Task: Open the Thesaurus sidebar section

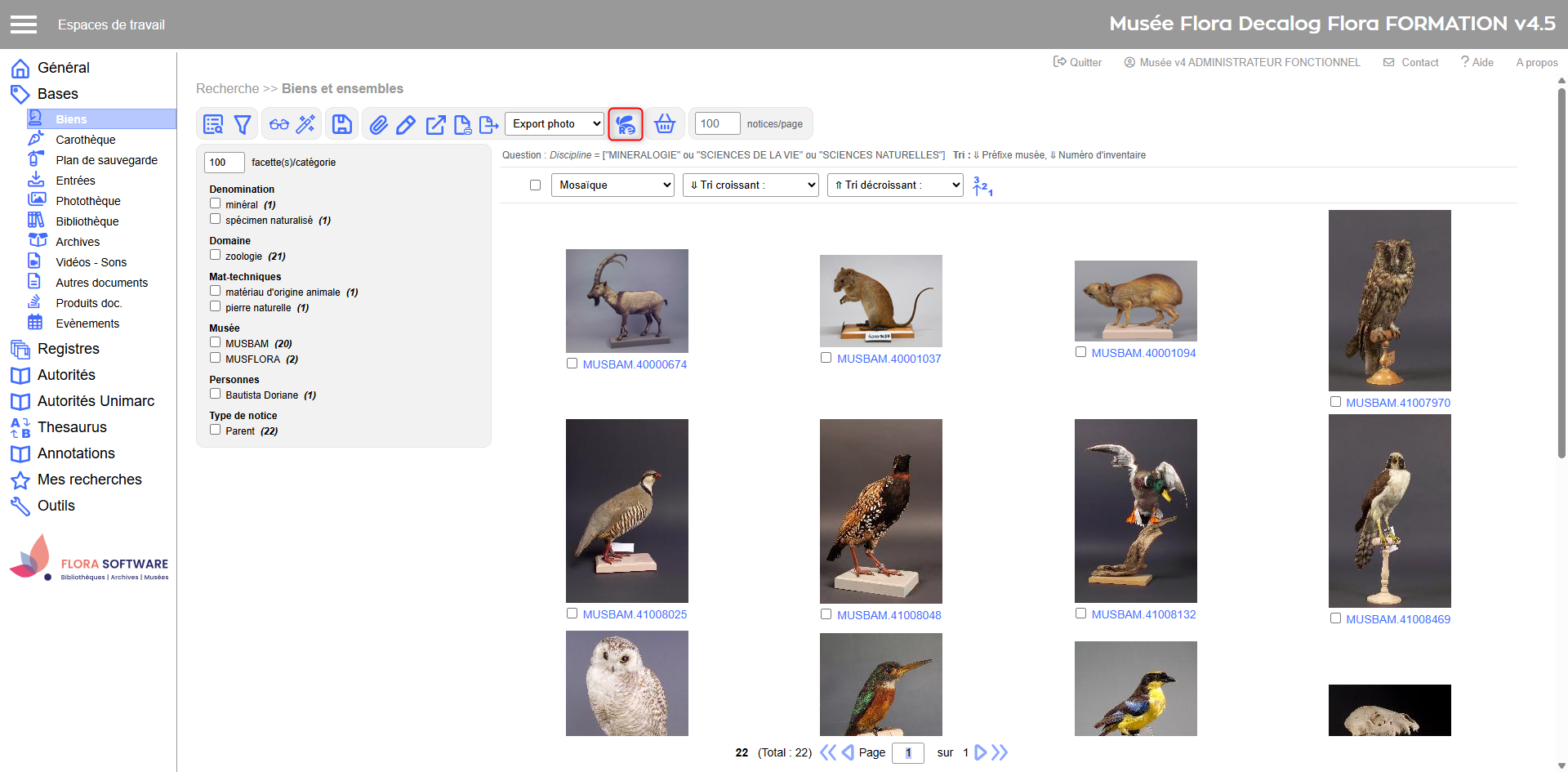Action: pyautogui.click(x=72, y=427)
